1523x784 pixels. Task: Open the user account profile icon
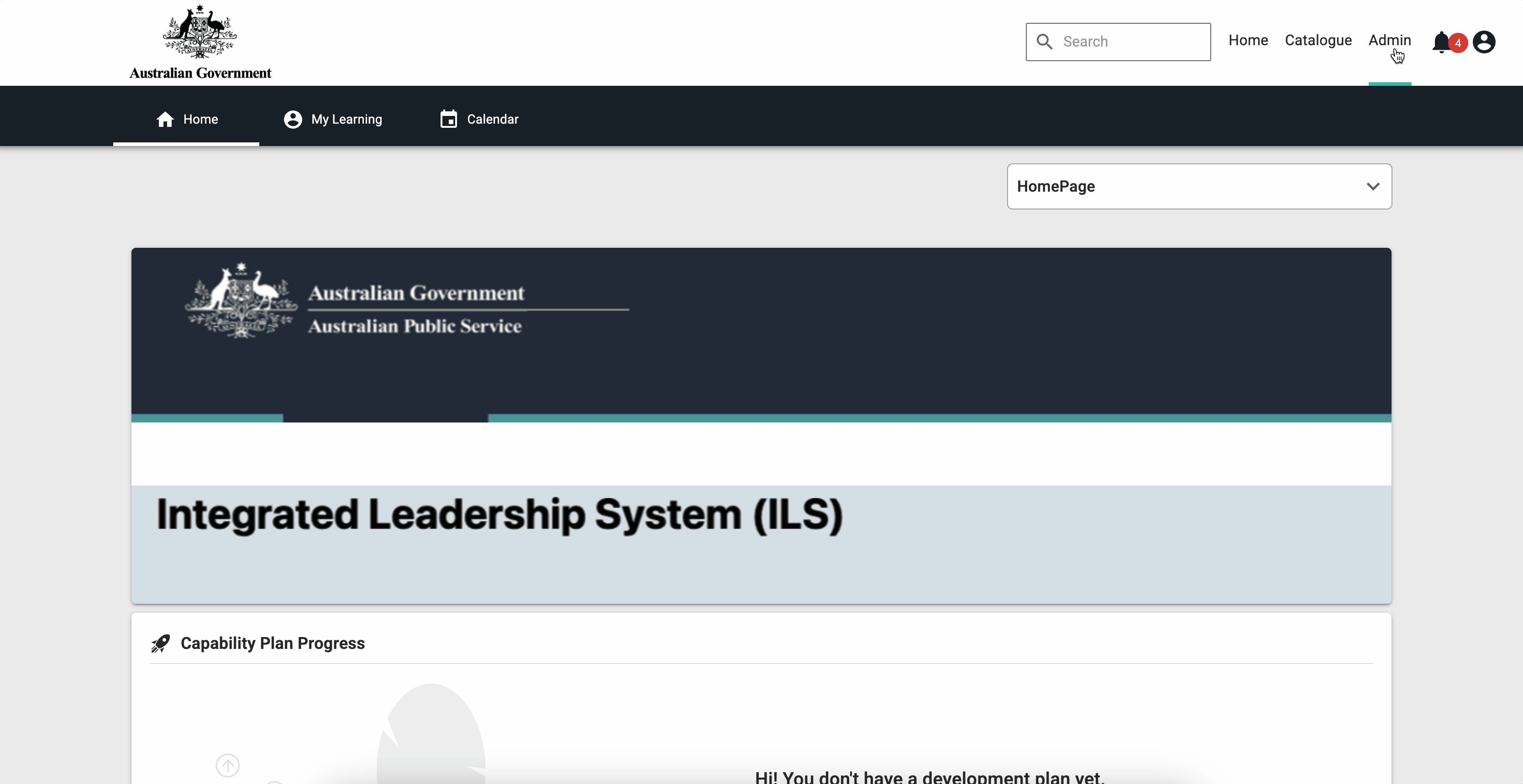(1484, 42)
